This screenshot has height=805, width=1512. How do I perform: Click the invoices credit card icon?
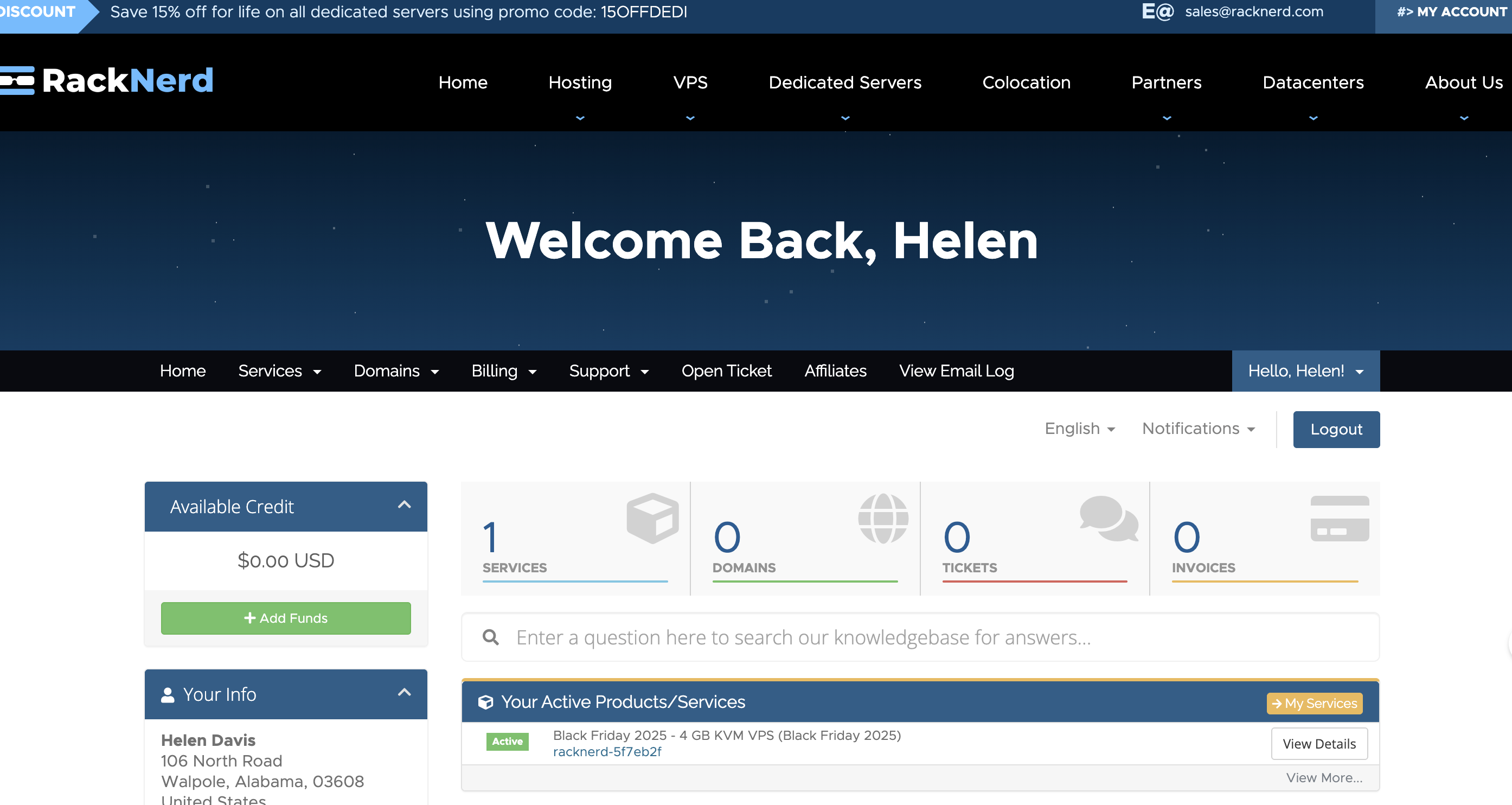(1340, 519)
